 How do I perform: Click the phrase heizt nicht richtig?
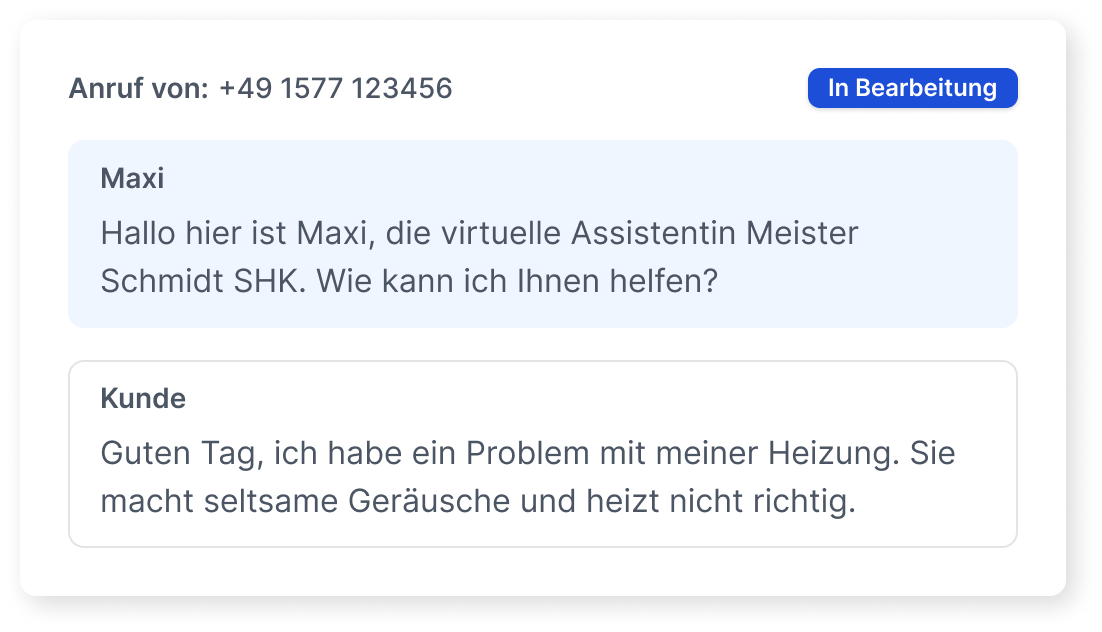(x=721, y=501)
